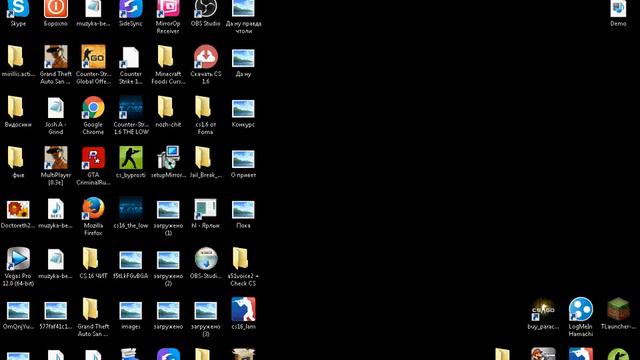Viewport: 640px width, 360px height.
Task: Select the 'Да ну правда чтоли' image file
Action: [x=243, y=9]
